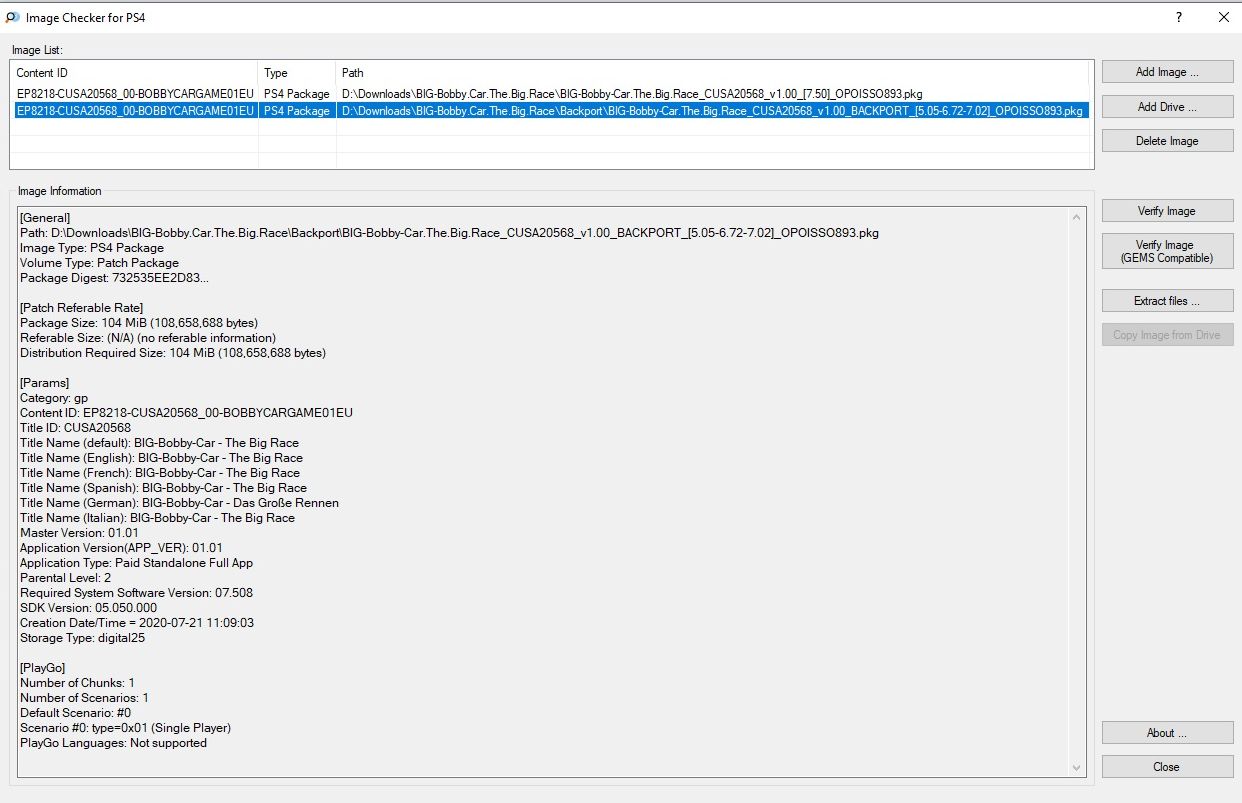
Task: Click the 'Number of Scenarios: 1' line
Action: point(85,698)
